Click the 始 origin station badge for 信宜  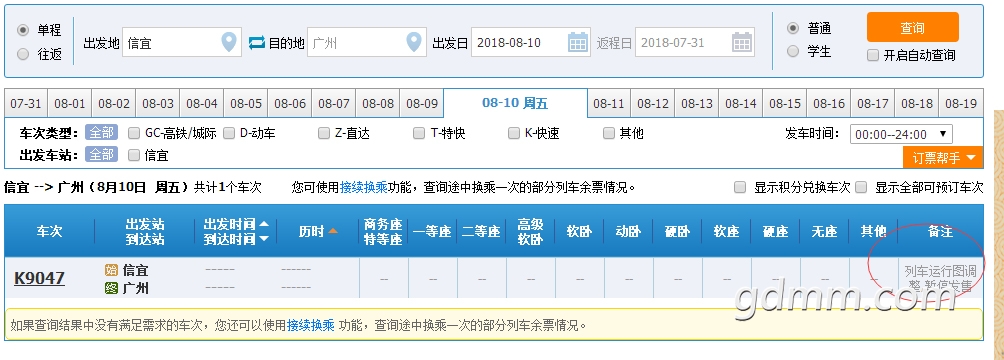(111, 270)
